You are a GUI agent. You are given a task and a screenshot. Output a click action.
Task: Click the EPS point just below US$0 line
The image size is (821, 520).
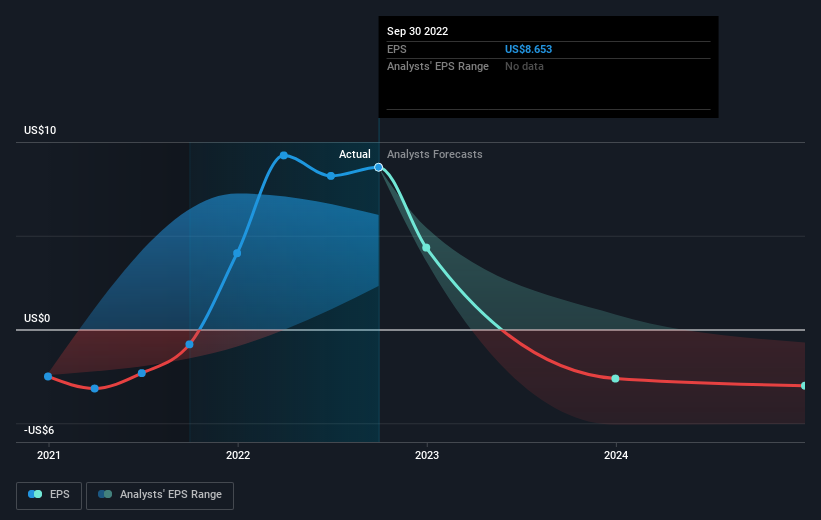click(190, 345)
